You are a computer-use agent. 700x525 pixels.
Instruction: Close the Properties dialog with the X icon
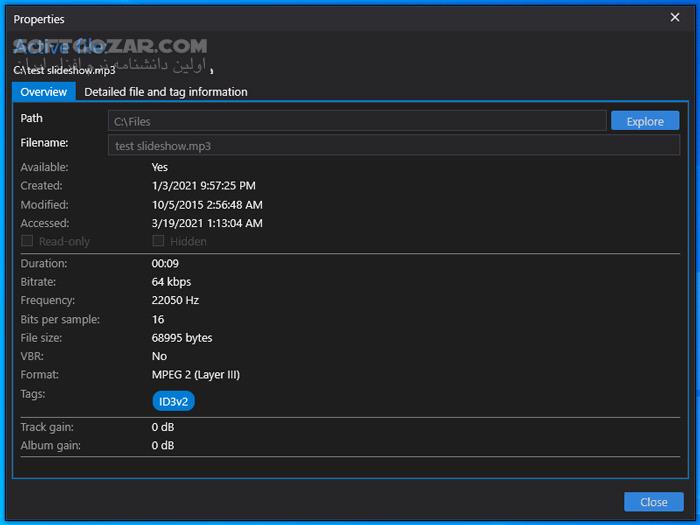tap(674, 17)
